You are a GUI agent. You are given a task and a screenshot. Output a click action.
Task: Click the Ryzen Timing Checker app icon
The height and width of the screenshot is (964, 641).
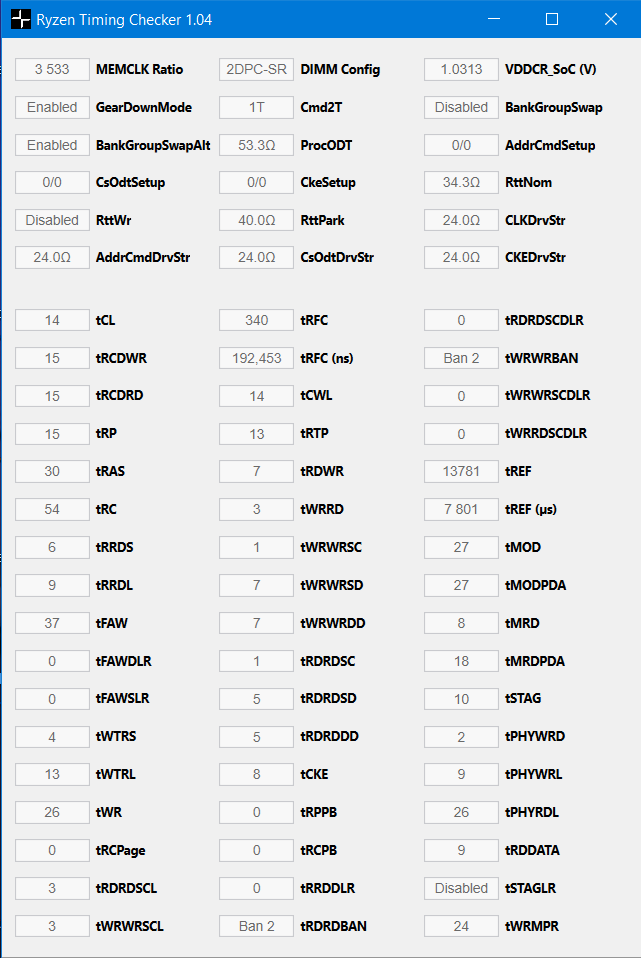[x=20, y=20]
